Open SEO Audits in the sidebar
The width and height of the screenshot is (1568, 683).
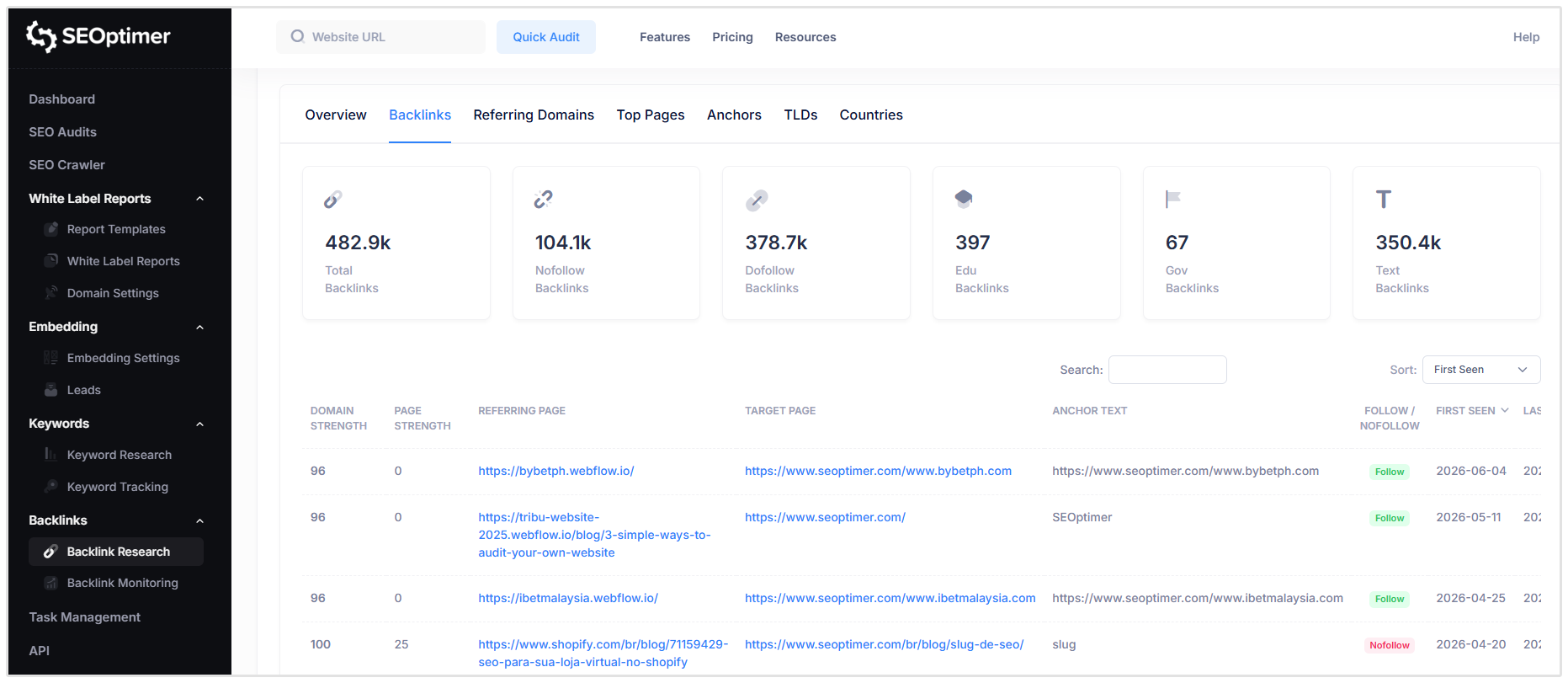click(x=62, y=132)
